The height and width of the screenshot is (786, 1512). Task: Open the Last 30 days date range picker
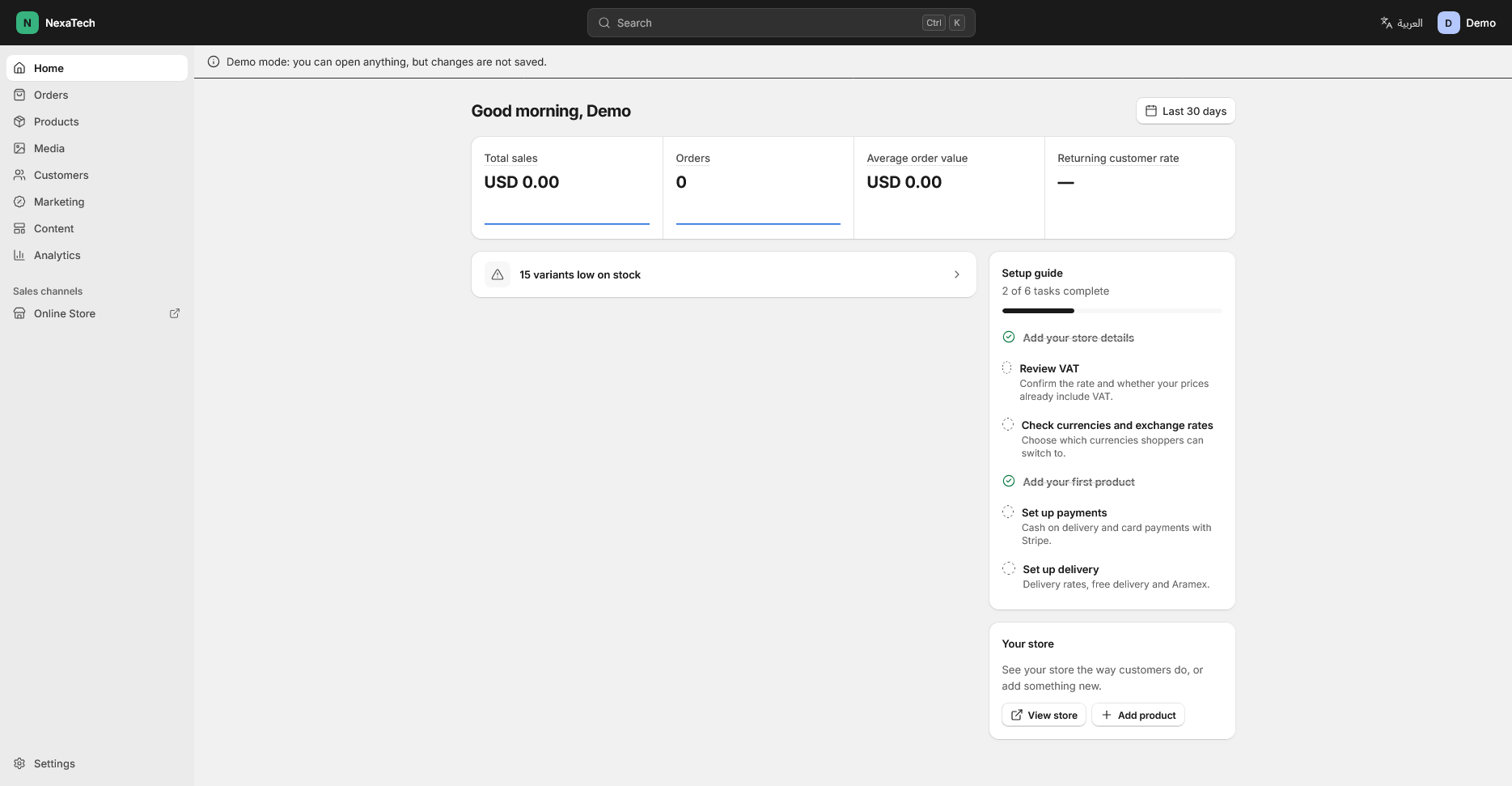[x=1185, y=111]
